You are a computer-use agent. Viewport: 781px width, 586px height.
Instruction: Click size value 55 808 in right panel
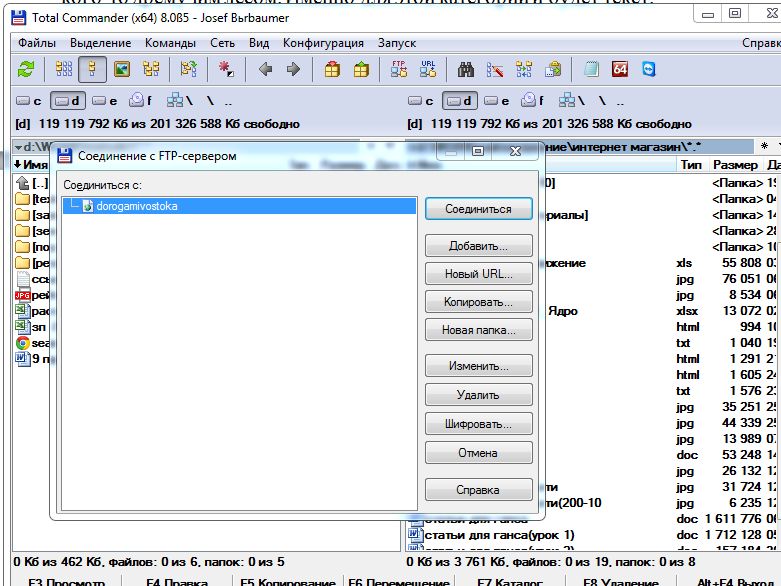point(742,263)
